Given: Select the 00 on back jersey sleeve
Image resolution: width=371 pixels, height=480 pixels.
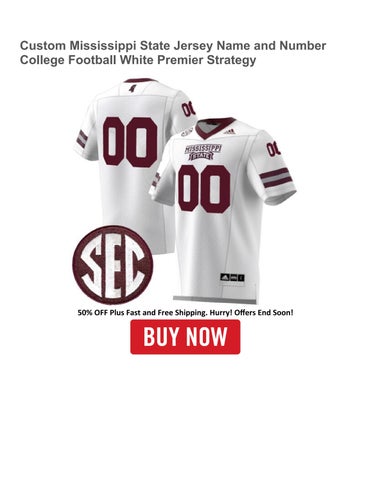Looking at the screenshot, I should pyautogui.click(x=188, y=109).
